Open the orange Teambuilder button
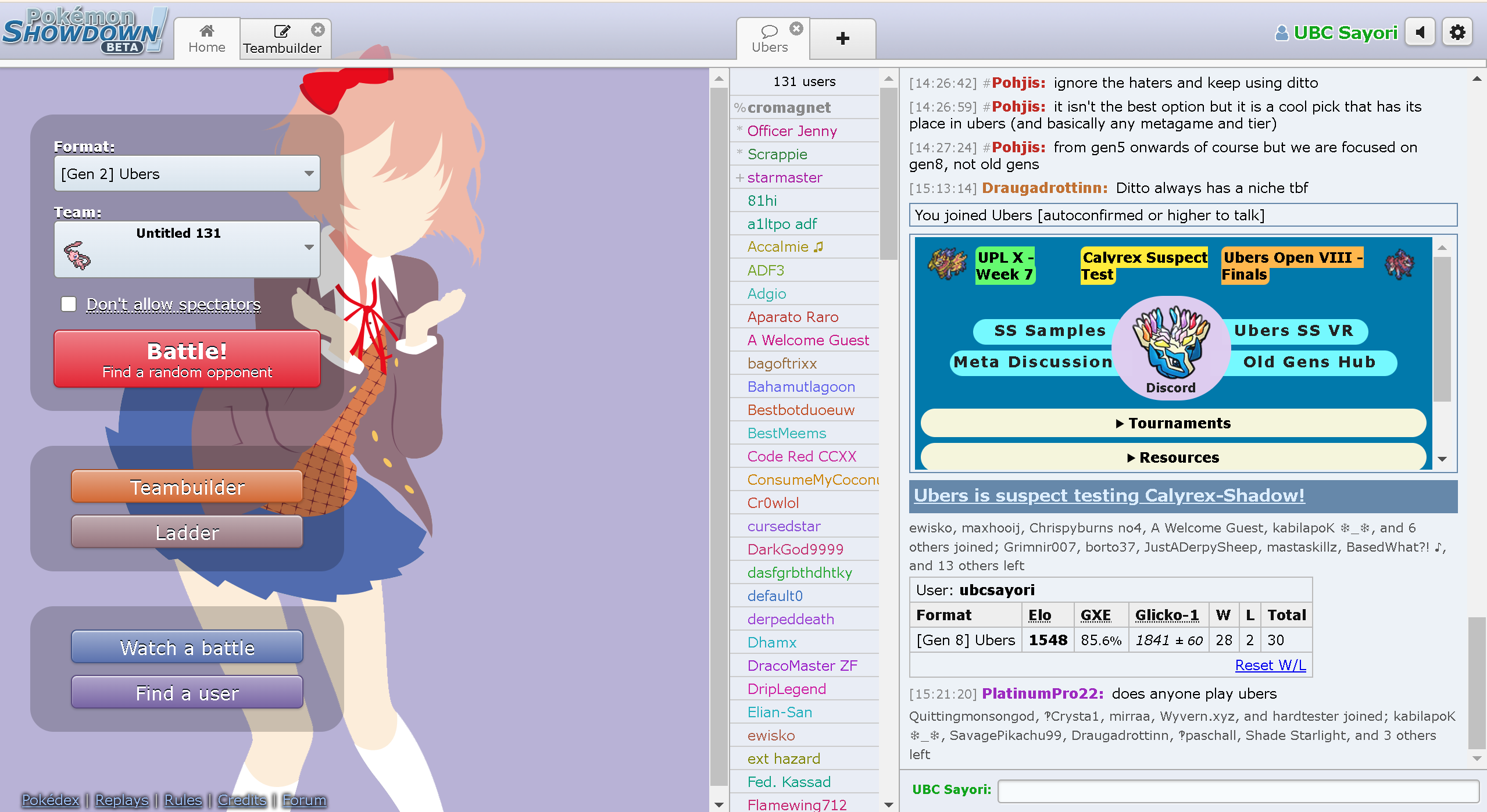This screenshot has width=1487, height=812. 187,487
